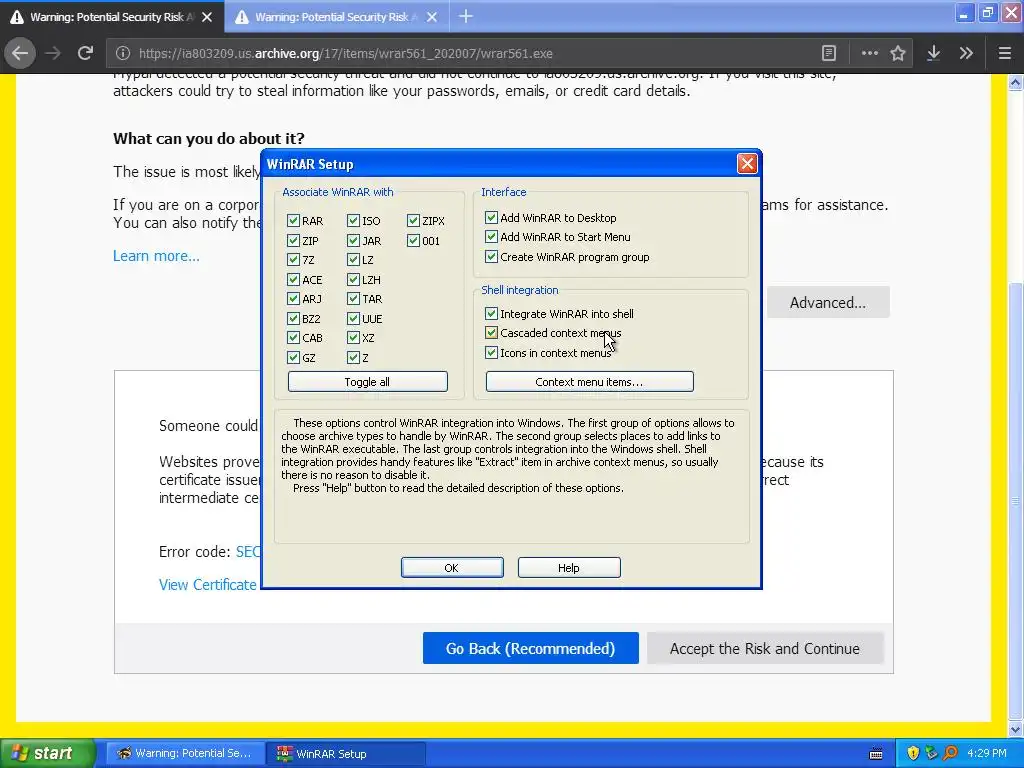Click the page scrollbar up arrow

click(x=1016, y=82)
